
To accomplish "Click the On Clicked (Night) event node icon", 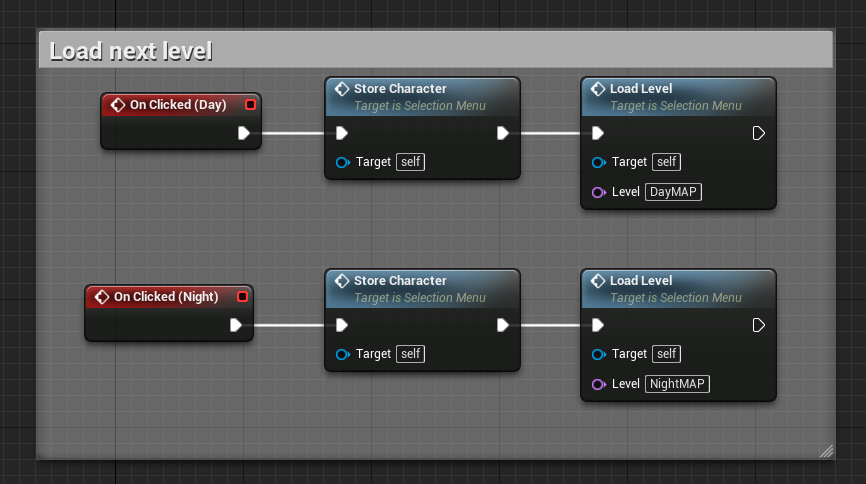I will point(102,297).
